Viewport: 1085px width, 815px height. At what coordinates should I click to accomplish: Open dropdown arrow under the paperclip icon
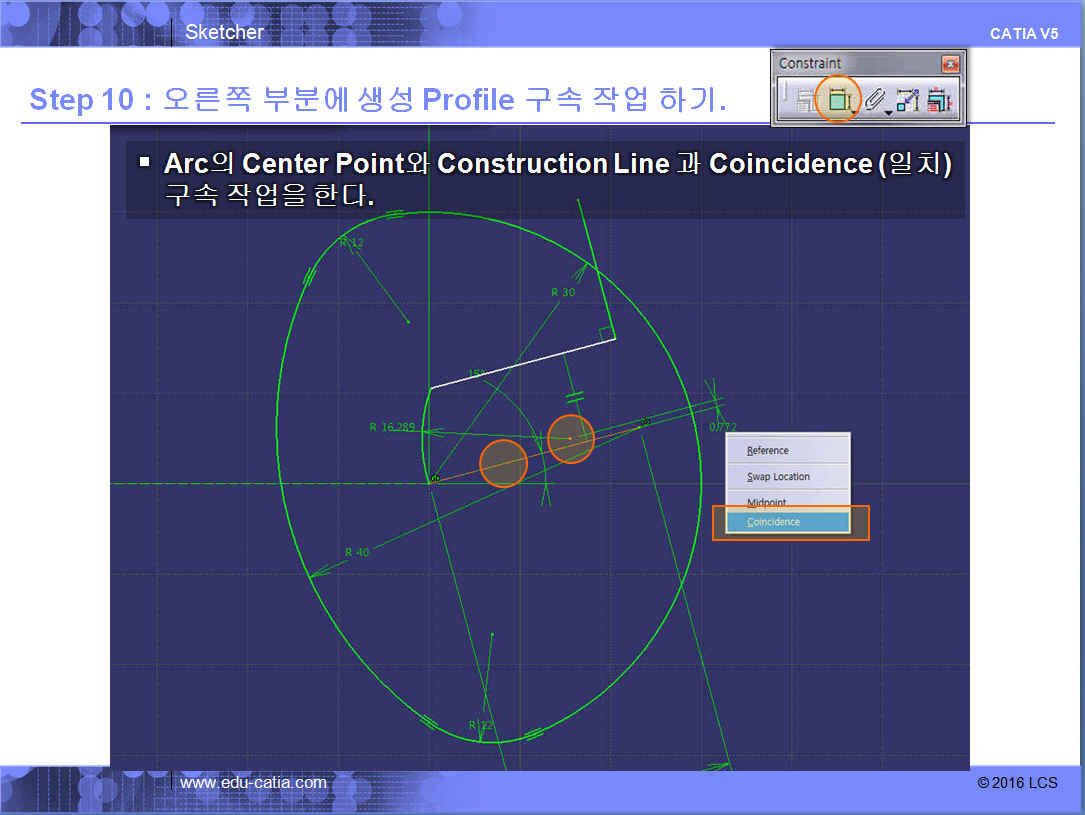[x=889, y=111]
